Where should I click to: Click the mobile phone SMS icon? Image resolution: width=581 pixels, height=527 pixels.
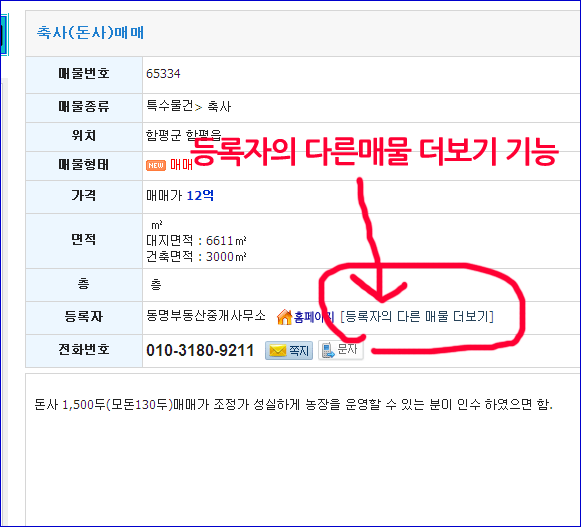(328, 350)
